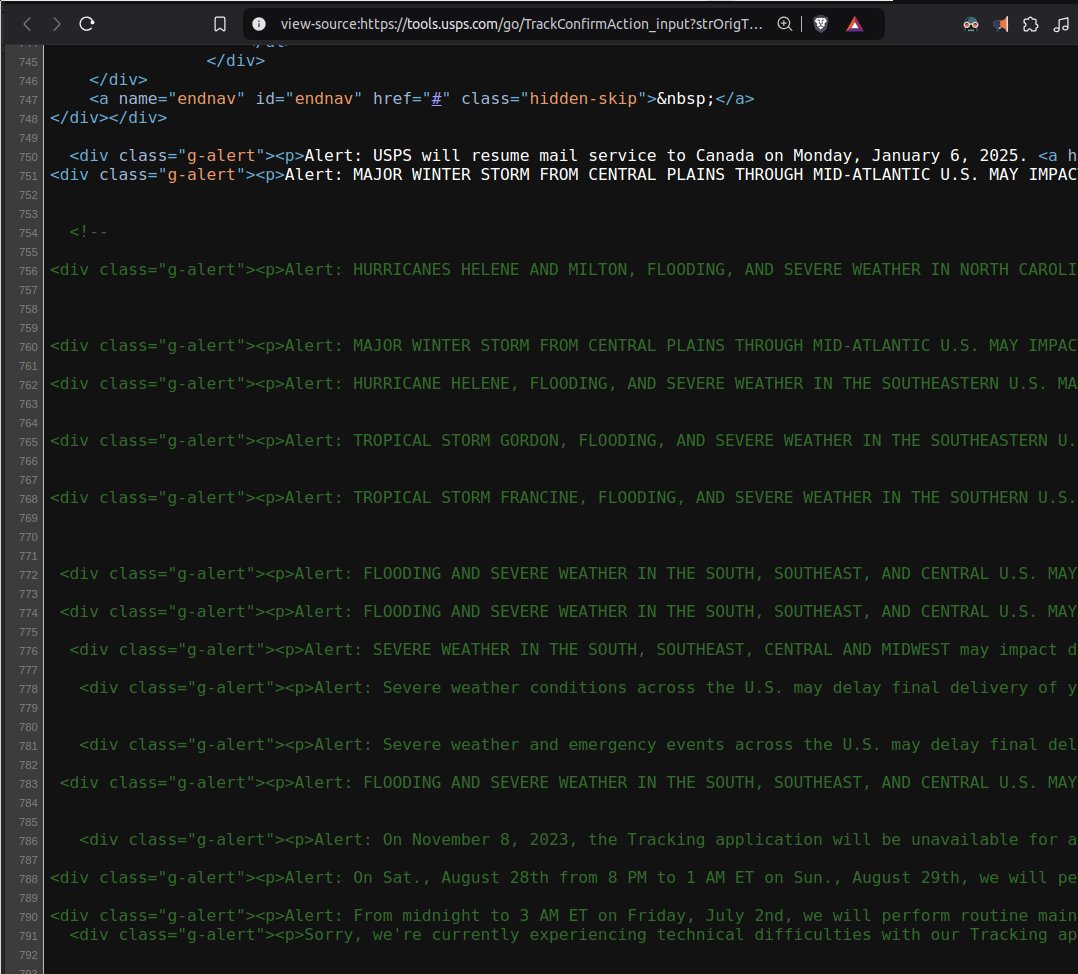
Task: Follow the href "#" link on line 747
Action: point(436,99)
